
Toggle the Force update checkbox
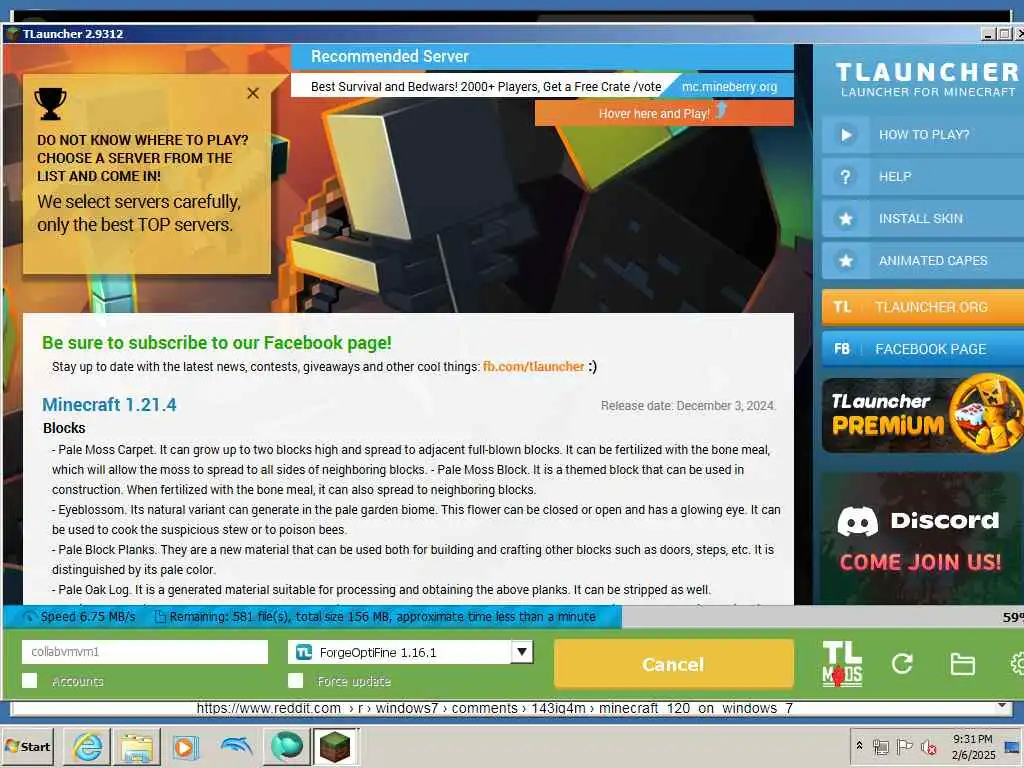click(x=295, y=680)
